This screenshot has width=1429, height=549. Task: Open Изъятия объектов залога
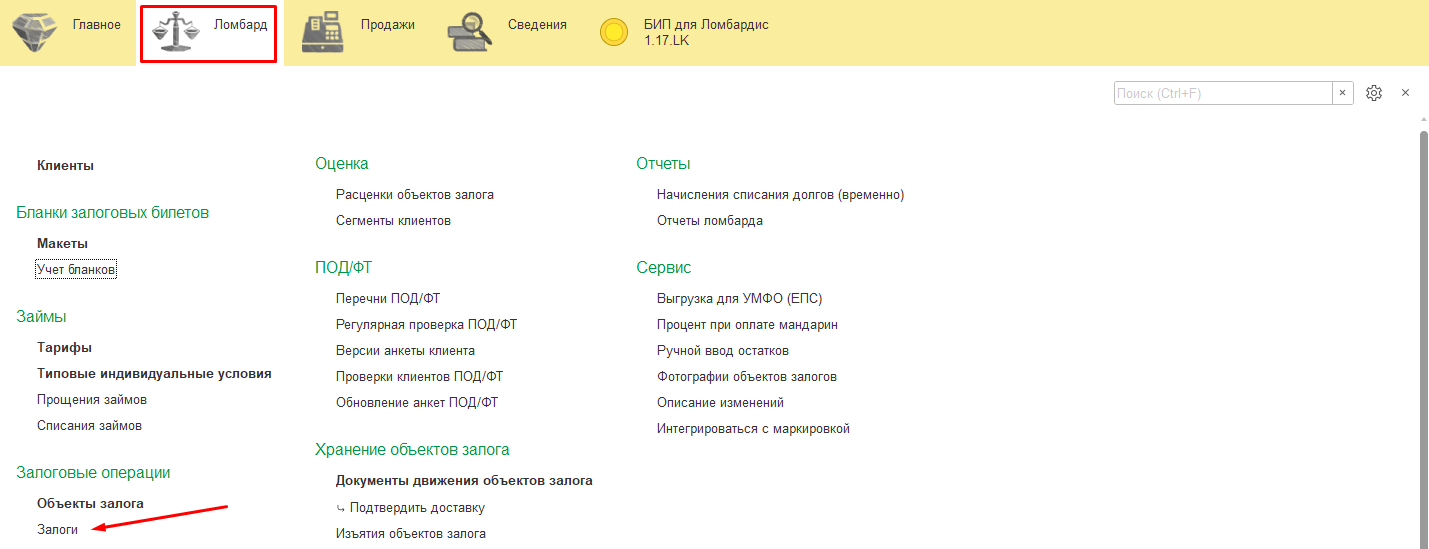411,533
